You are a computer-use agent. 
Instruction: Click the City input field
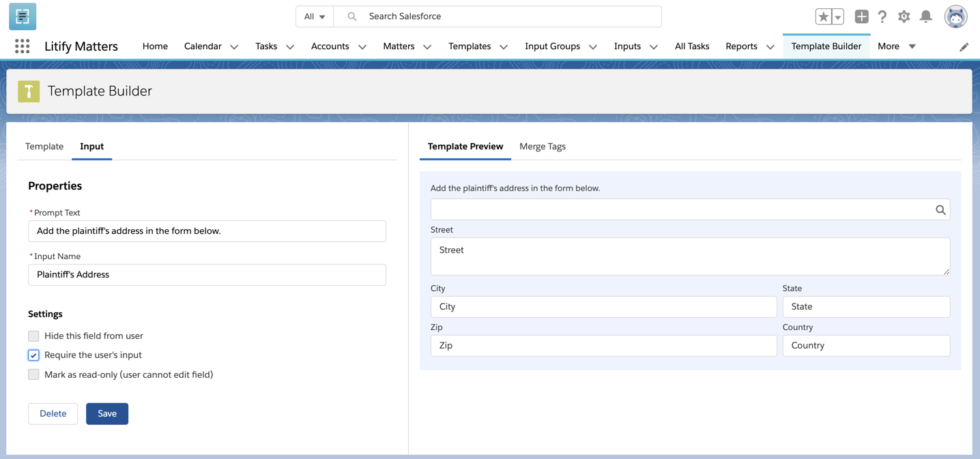coord(603,307)
